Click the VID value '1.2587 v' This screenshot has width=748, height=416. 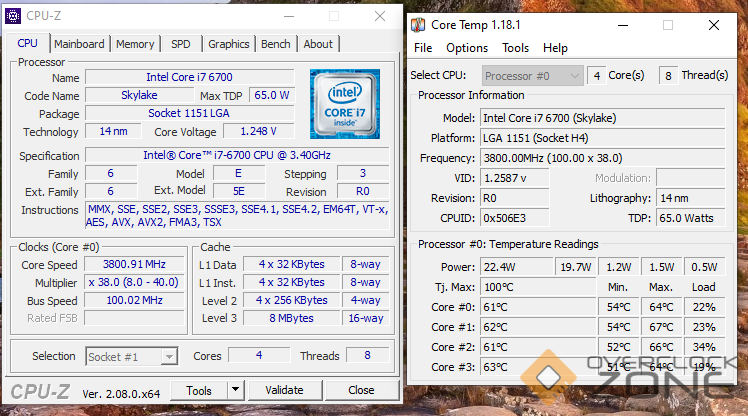[x=515, y=178]
